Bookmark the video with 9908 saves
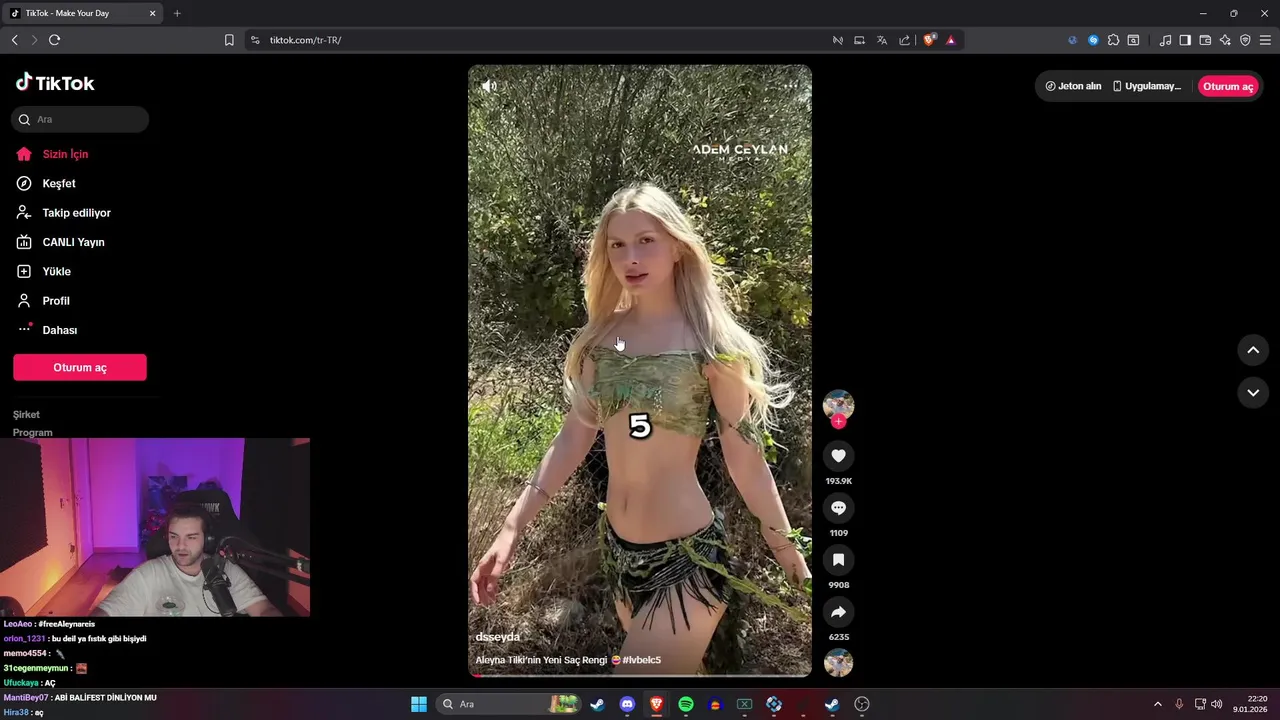The height and width of the screenshot is (720, 1280). [x=838, y=560]
